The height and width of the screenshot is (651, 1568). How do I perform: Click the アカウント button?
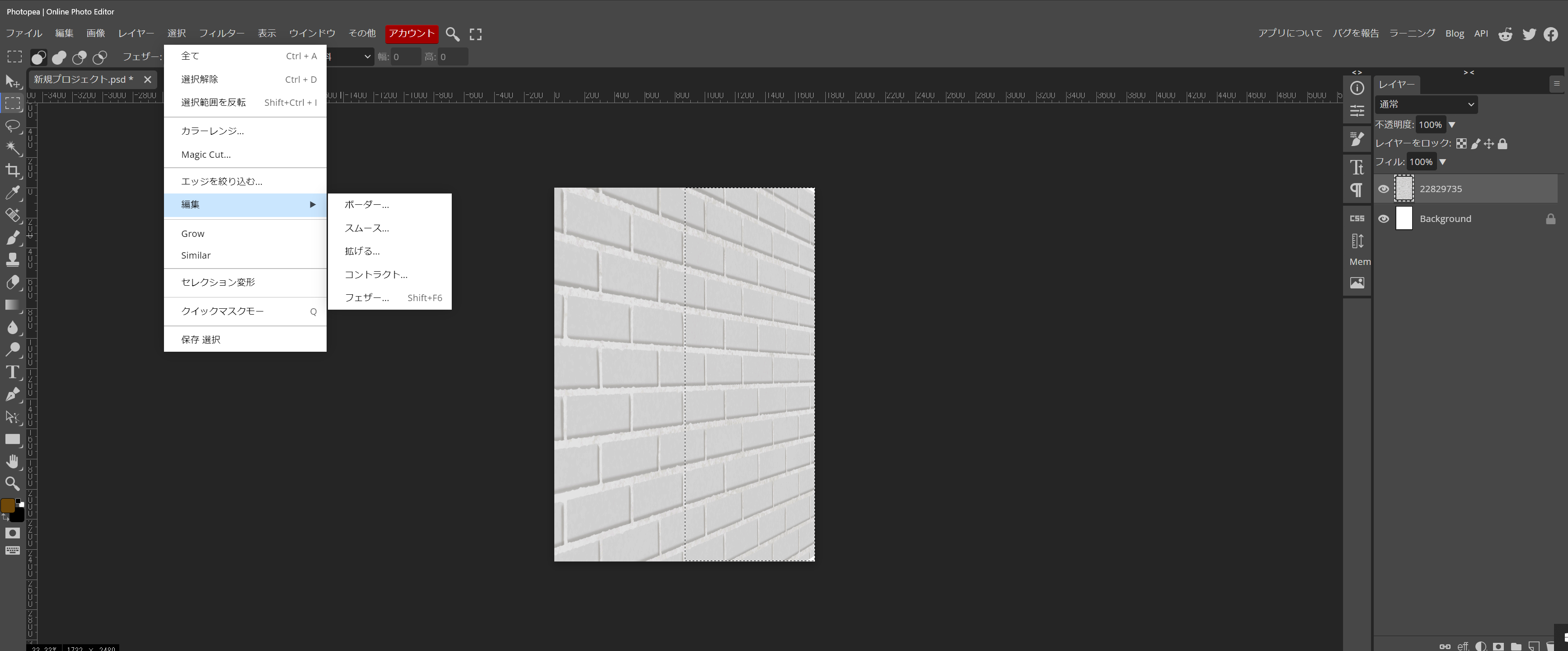pos(412,33)
